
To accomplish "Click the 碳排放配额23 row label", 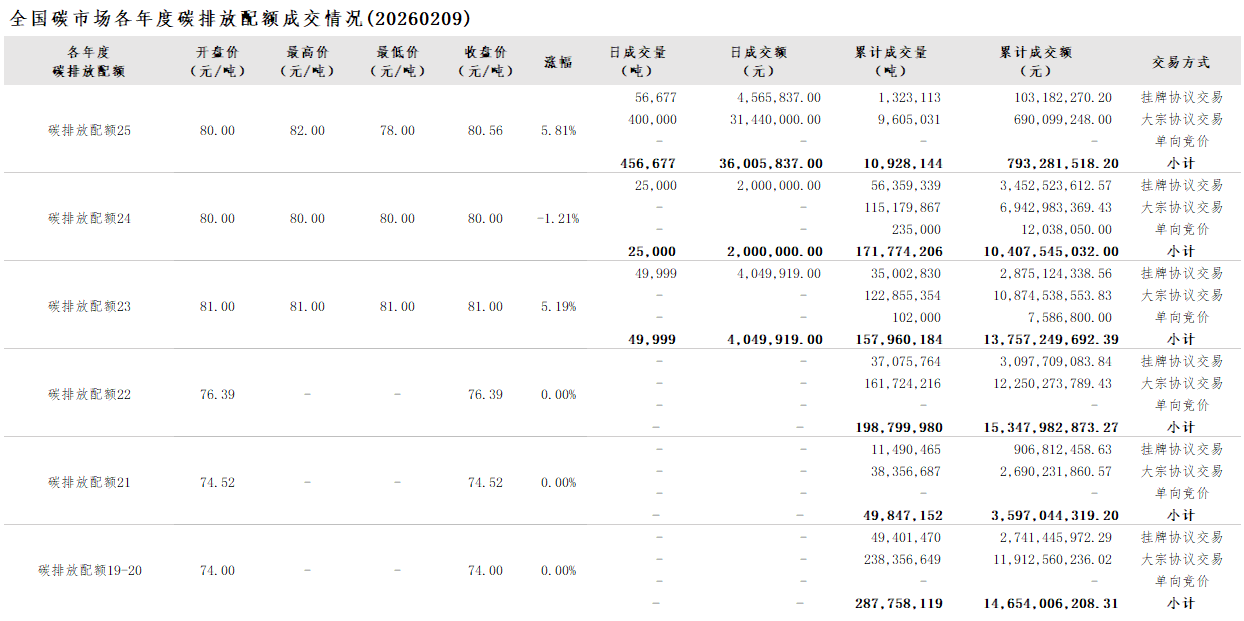I will (x=89, y=307).
